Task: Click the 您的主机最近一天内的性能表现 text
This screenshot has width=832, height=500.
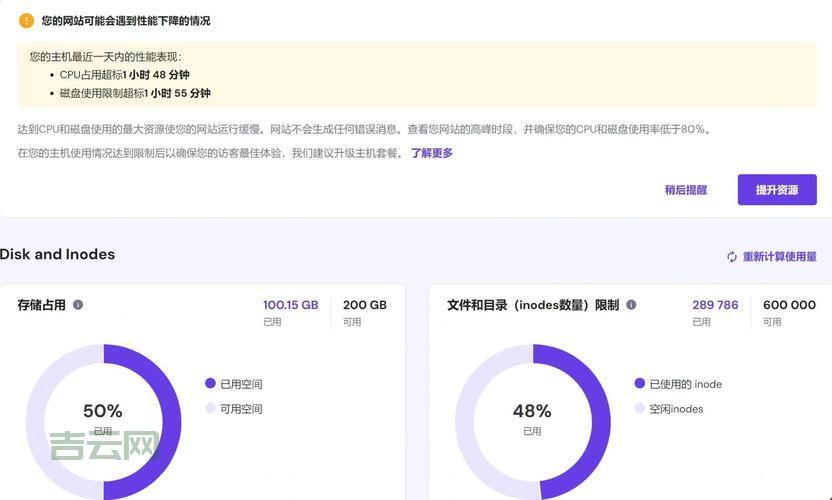Action: (x=106, y=57)
